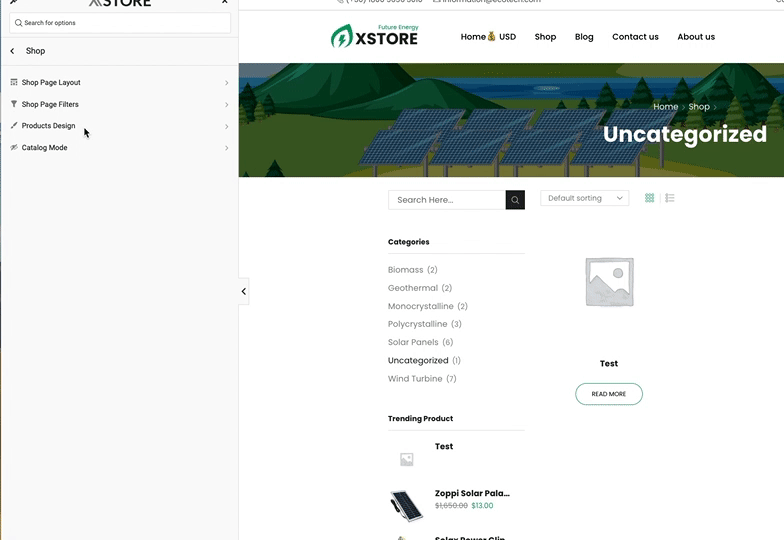The width and height of the screenshot is (784, 540).
Task: Click the Shop Page Layout grid icon
Action: click(14, 82)
